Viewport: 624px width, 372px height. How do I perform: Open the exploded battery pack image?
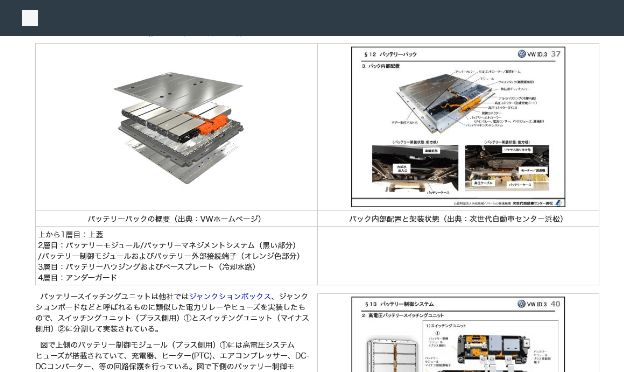point(178,127)
